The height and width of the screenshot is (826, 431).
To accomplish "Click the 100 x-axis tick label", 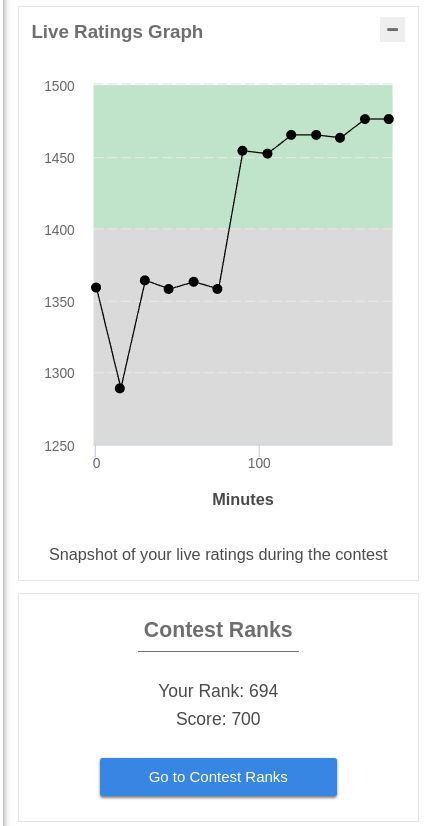I will pos(259,464).
